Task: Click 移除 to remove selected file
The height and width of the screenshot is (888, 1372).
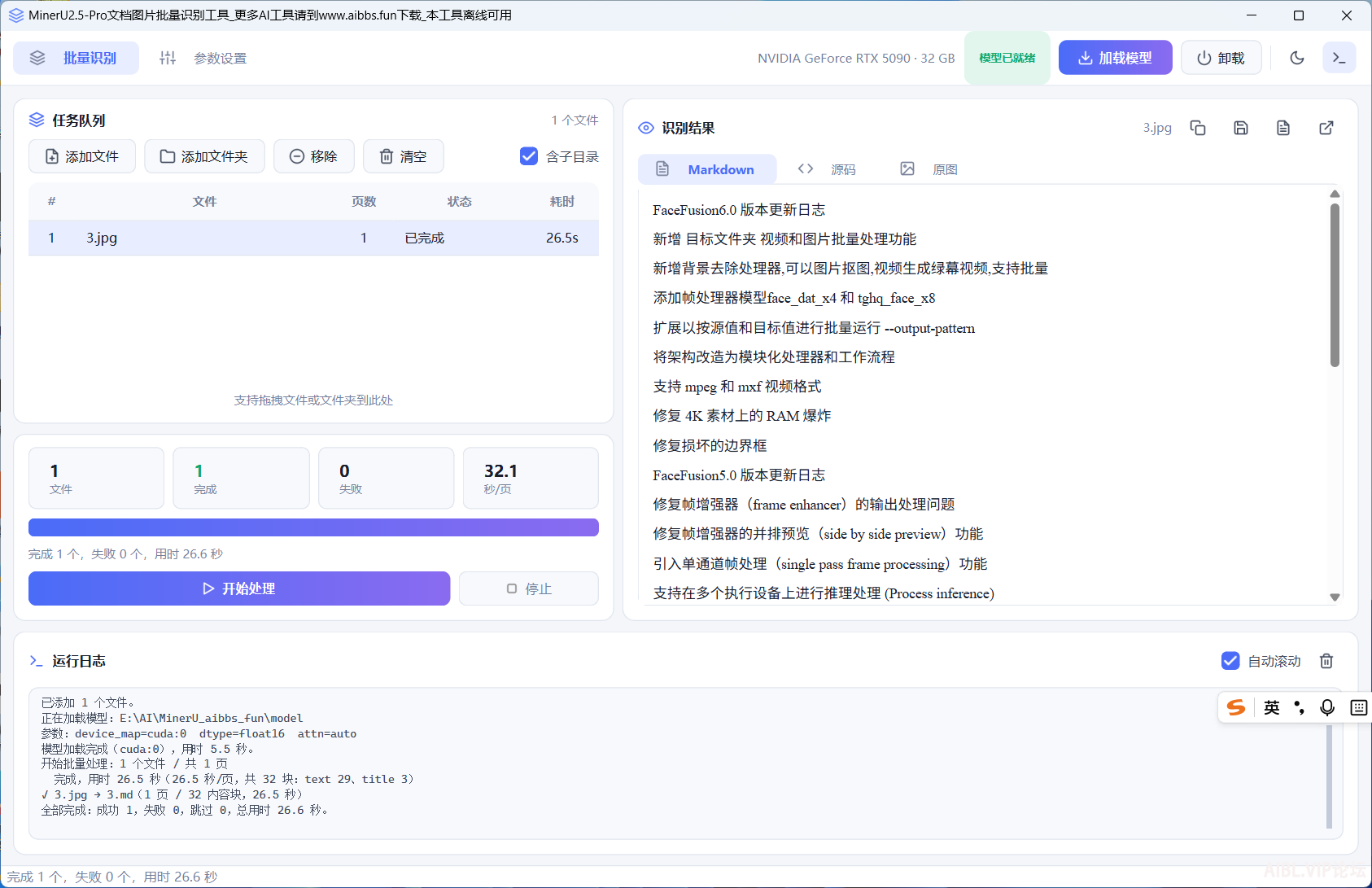Action: coord(314,156)
